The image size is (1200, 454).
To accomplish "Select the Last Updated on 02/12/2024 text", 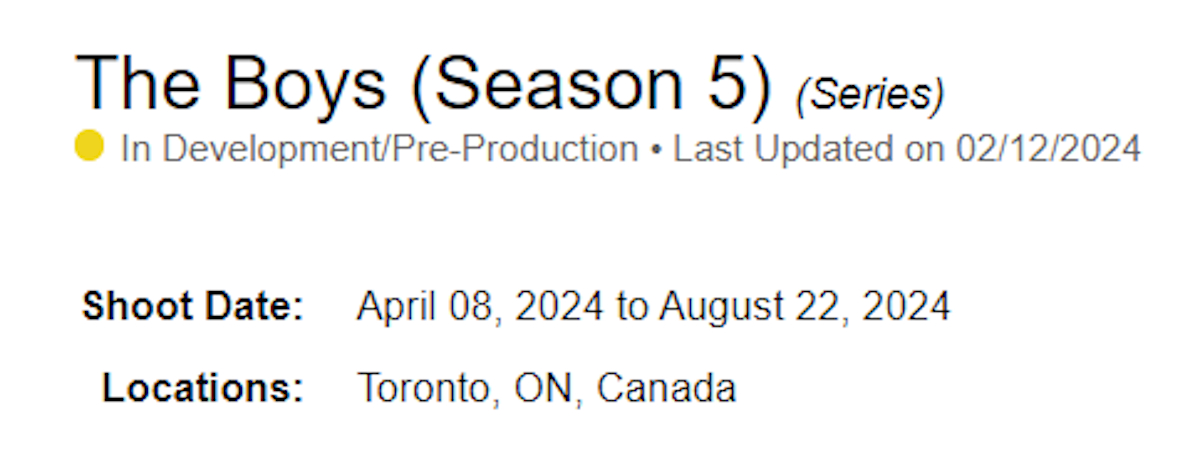I will coord(907,149).
